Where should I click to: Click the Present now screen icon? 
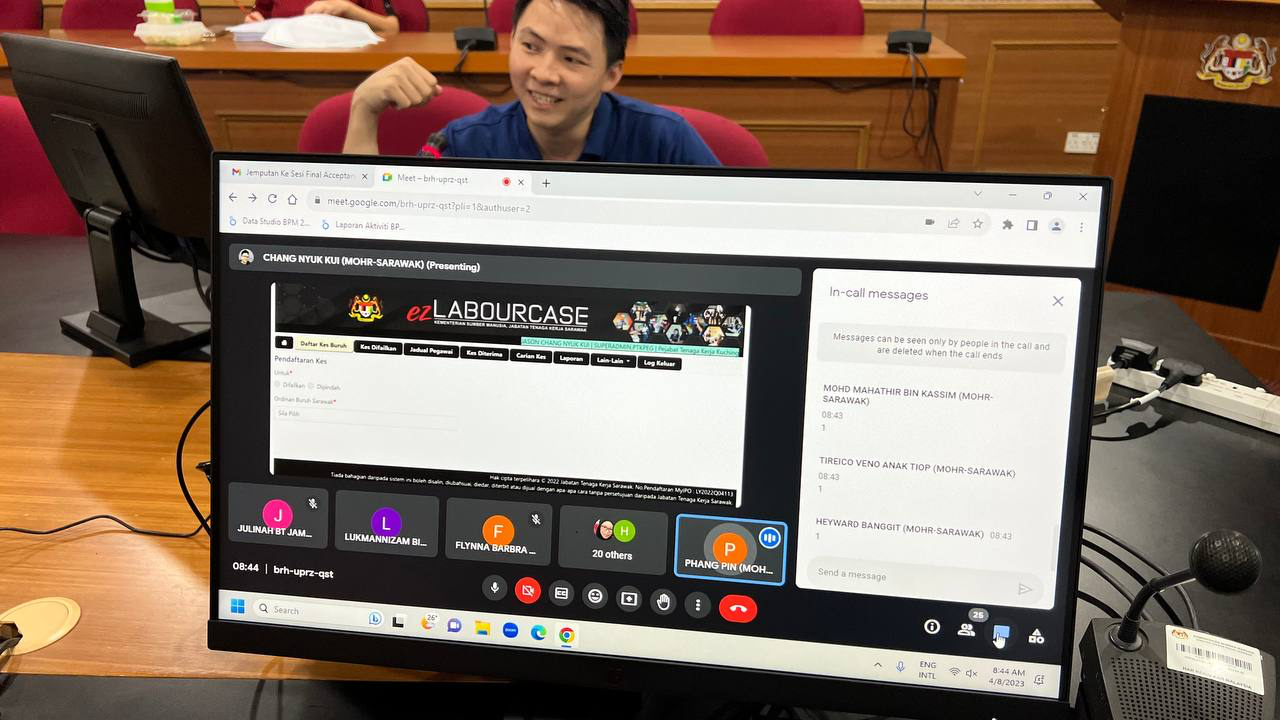[x=629, y=599]
